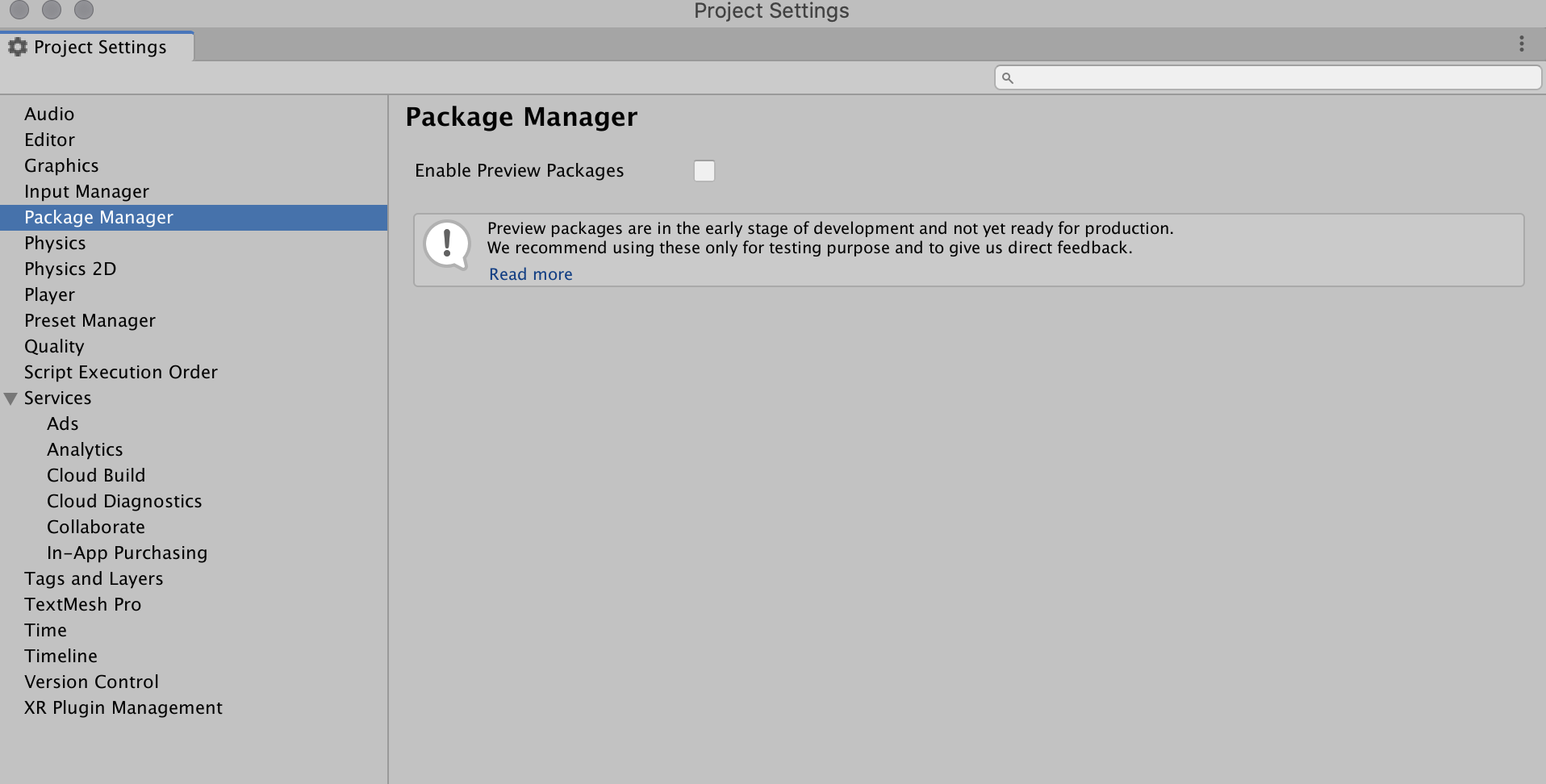Click the Project Settings gear icon
This screenshot has height=784, width=1546.
18,47
